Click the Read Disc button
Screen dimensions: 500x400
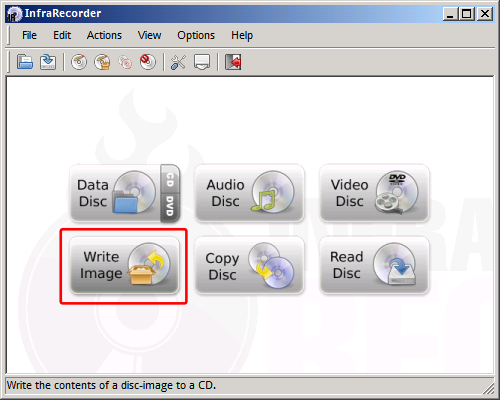point(374,265)
